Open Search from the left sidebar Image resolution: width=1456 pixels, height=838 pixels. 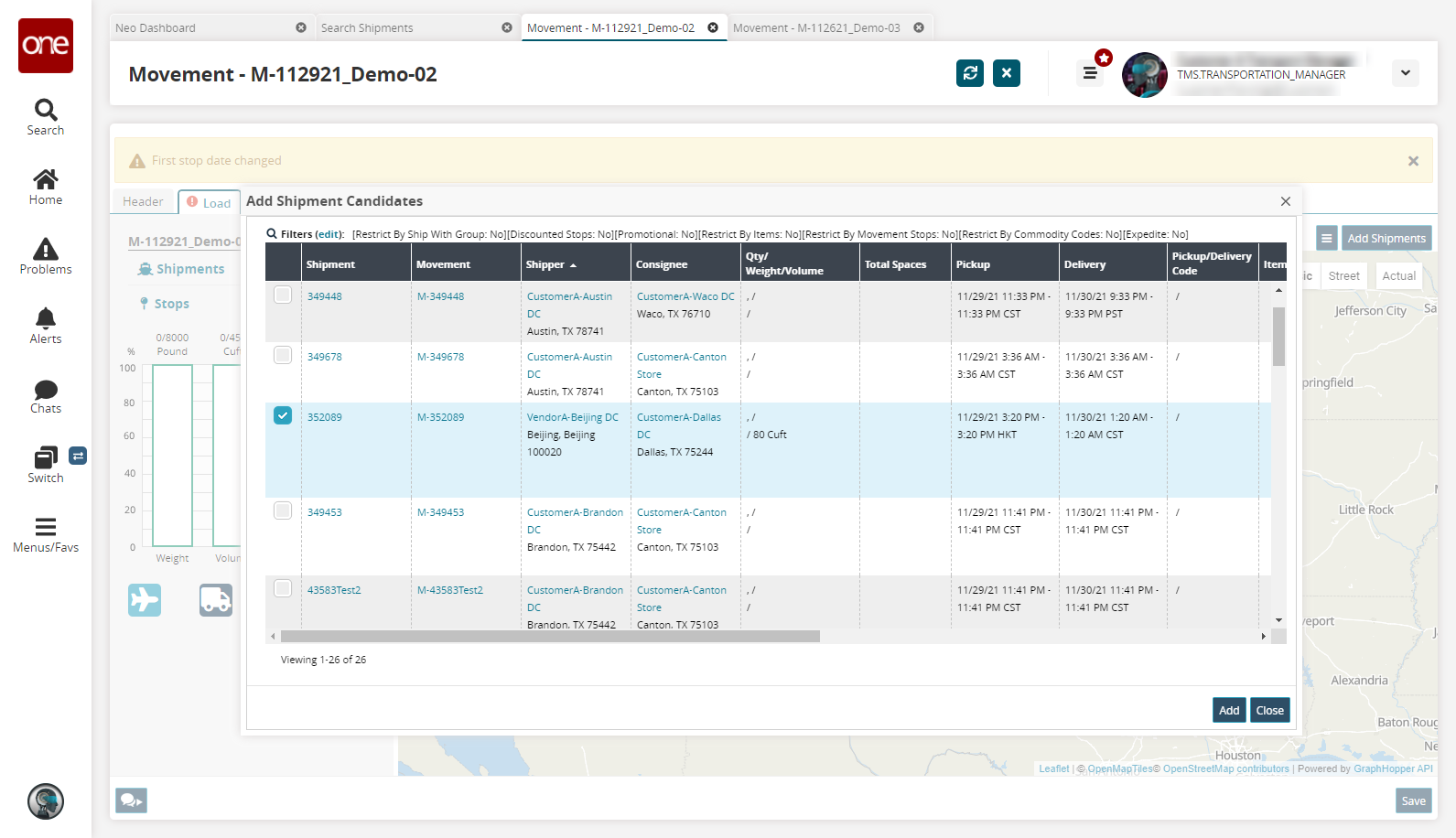click(x=46, y=117)
